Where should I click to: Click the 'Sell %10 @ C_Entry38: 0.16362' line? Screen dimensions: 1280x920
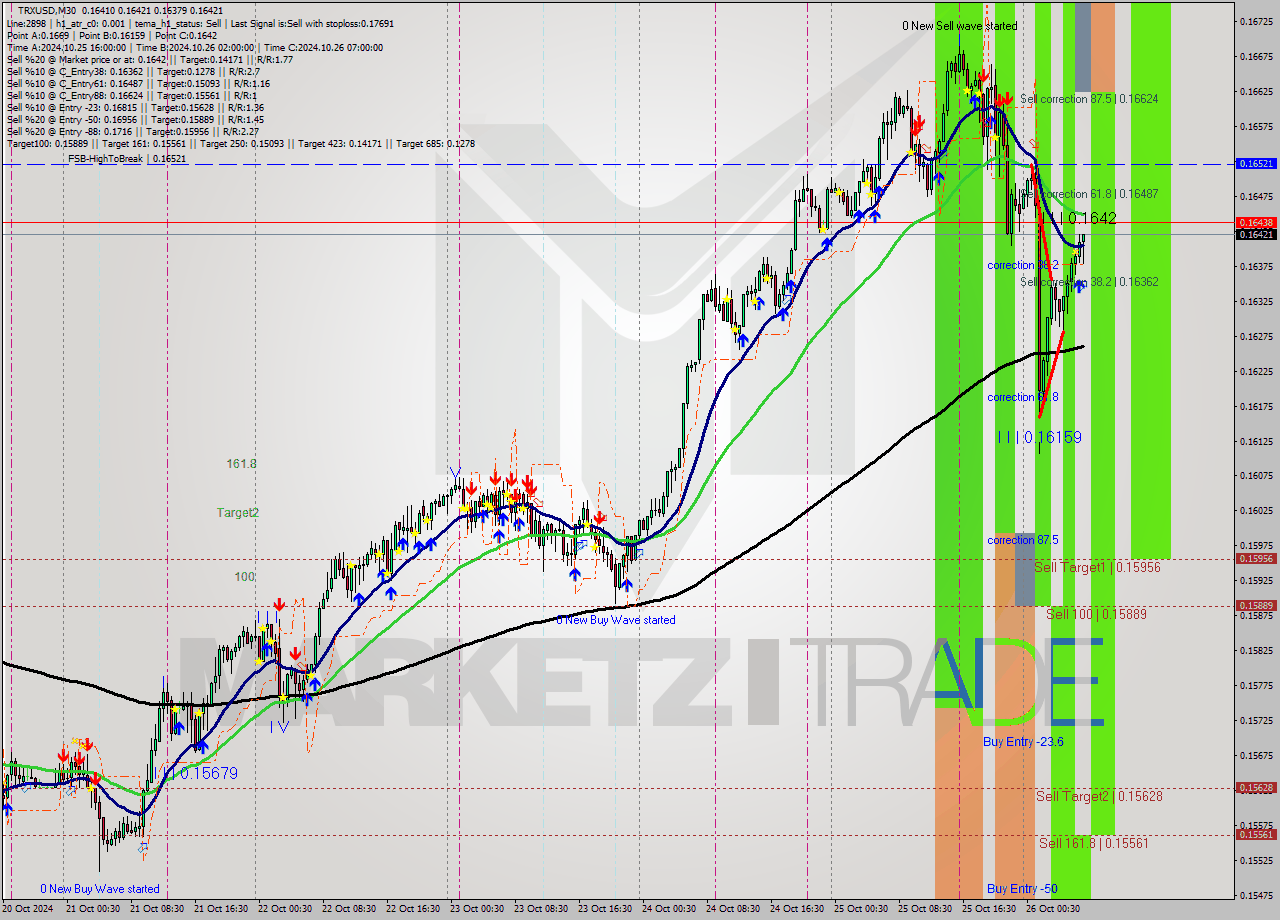coord(134,71)
